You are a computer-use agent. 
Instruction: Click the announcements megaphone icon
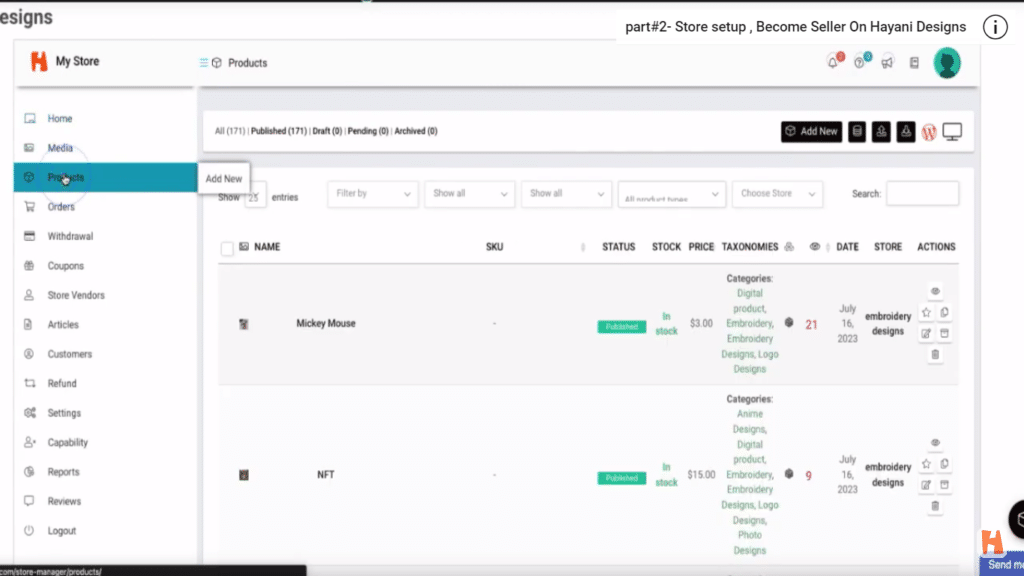[886, 62]
